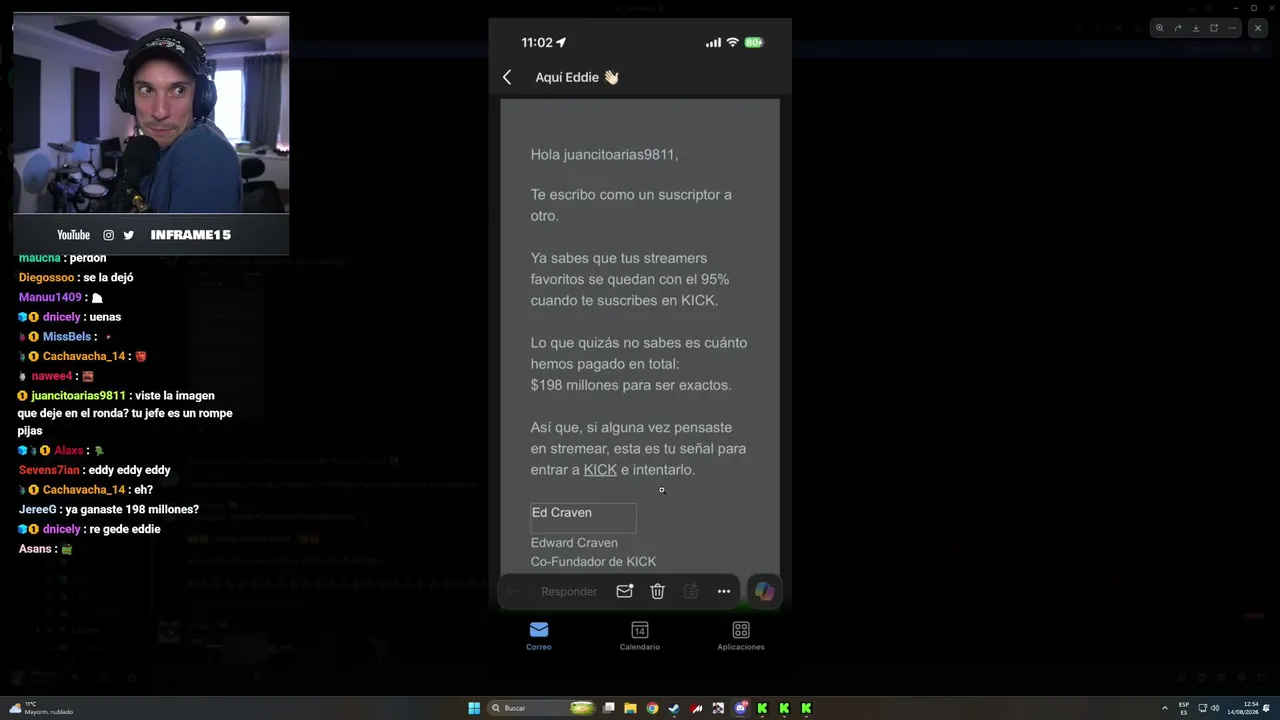This screenshot has height=720, width=1280.
Task: Open the volume control in system tray
Action: 1215,708
